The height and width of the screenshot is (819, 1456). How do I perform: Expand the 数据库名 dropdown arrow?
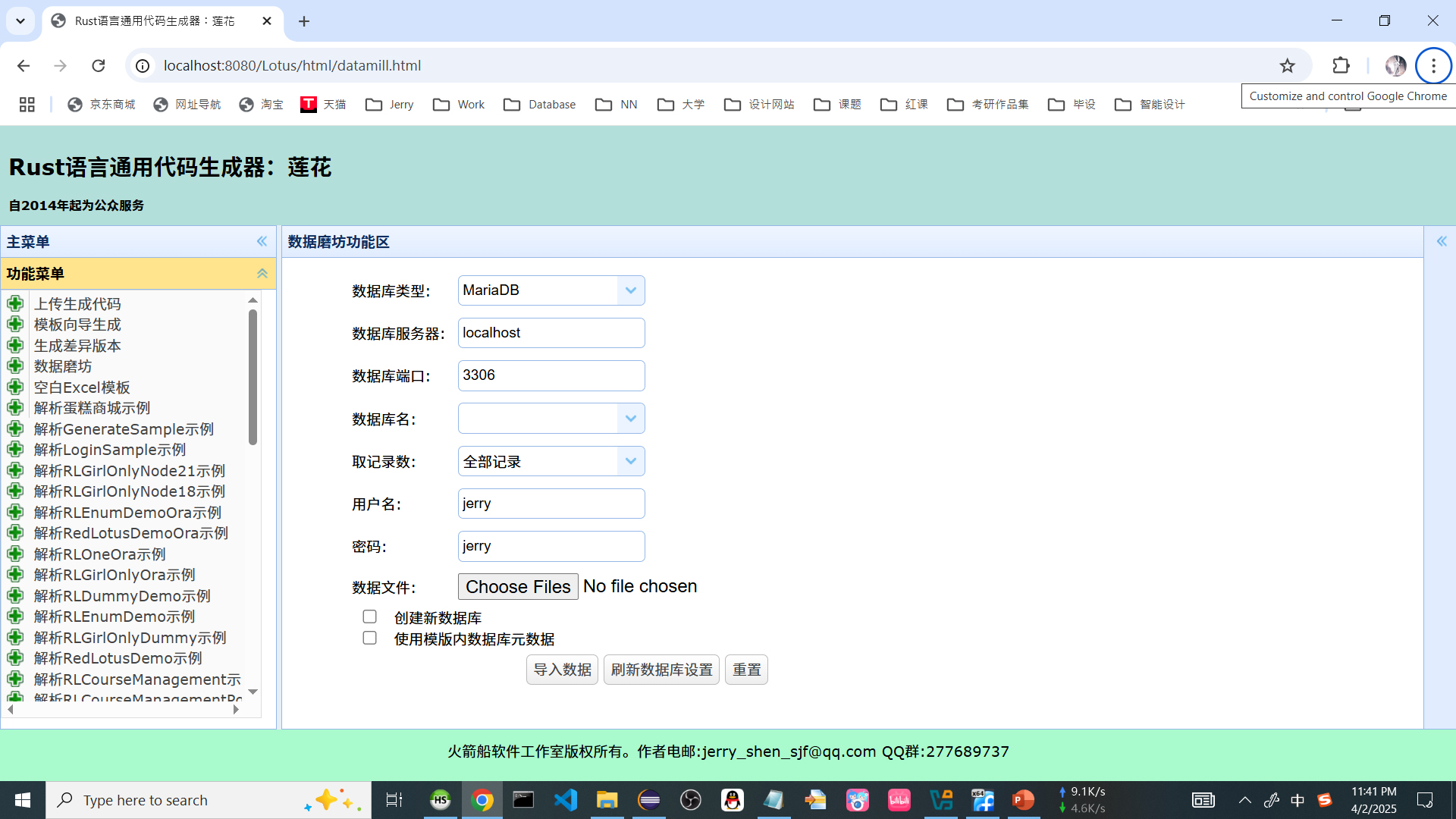point(630,419)
